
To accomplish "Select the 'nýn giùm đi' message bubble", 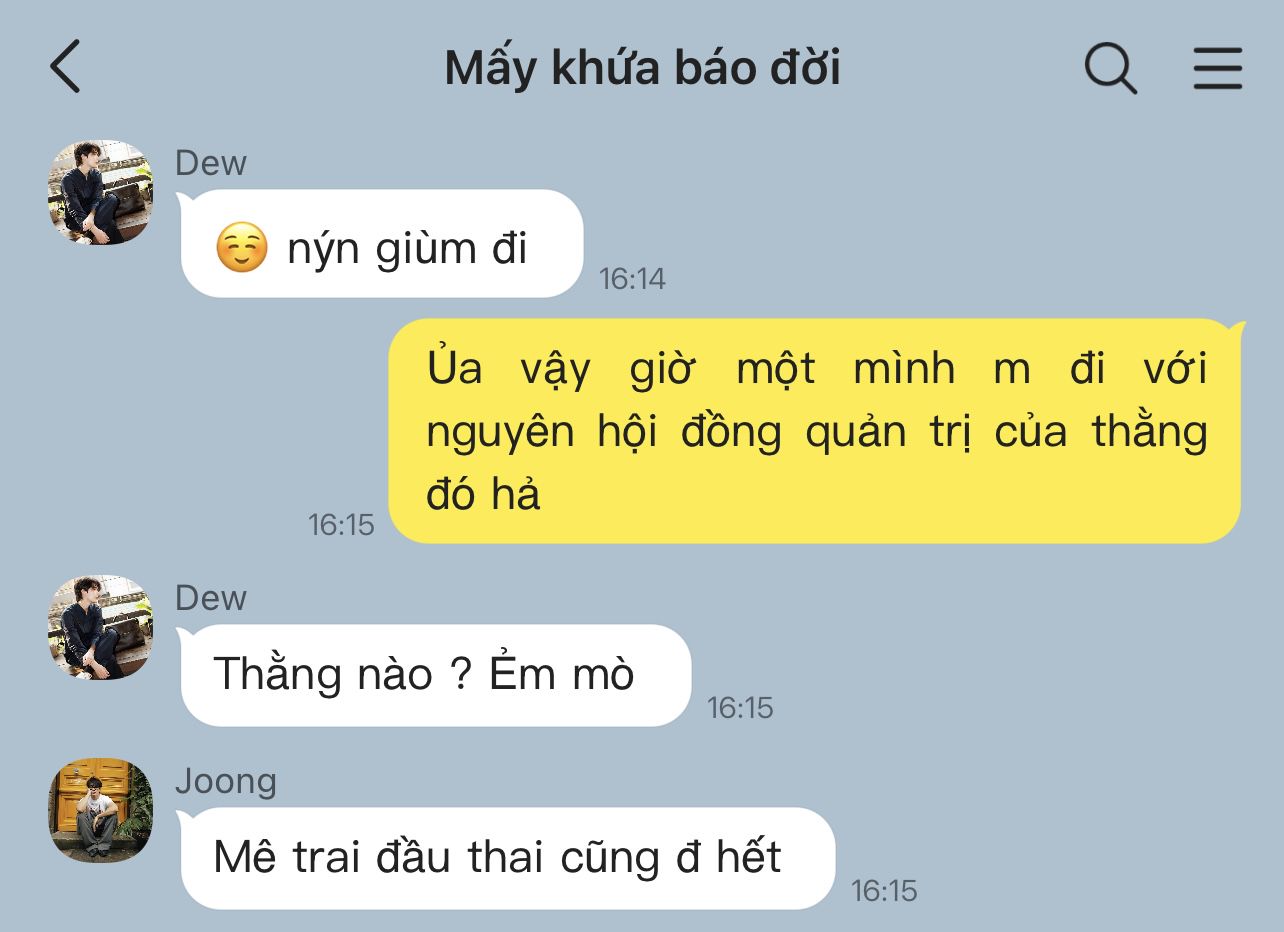I will (x=381, y=244).
